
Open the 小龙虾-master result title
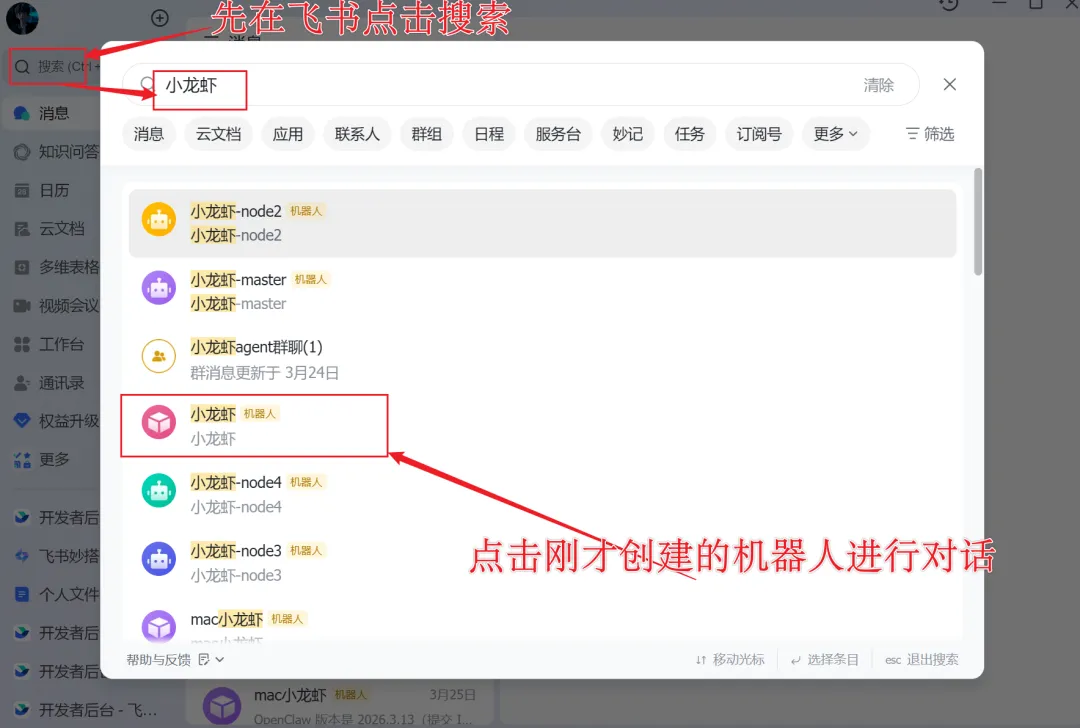coord(238,280)
